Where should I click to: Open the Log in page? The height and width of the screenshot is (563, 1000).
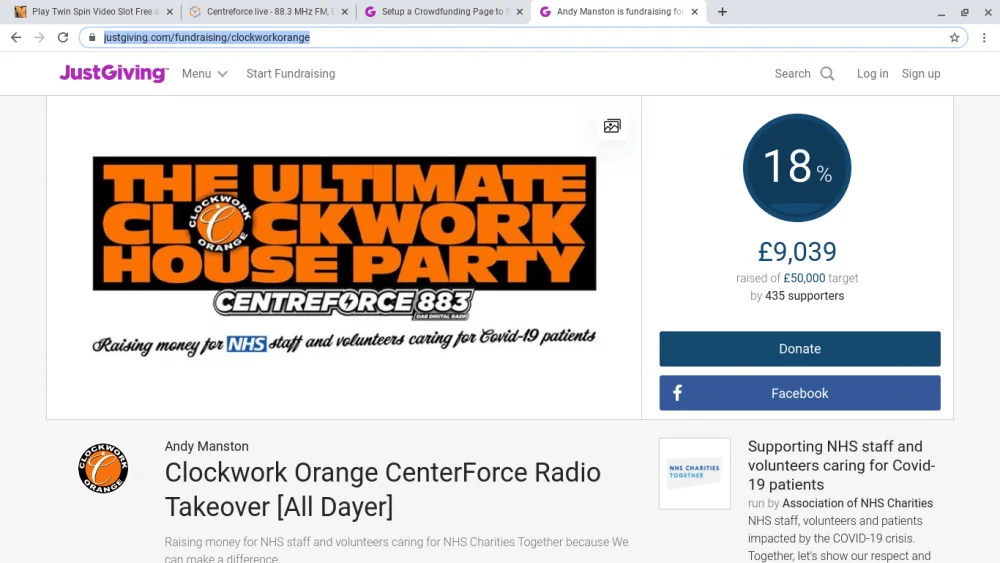point(872,74)
